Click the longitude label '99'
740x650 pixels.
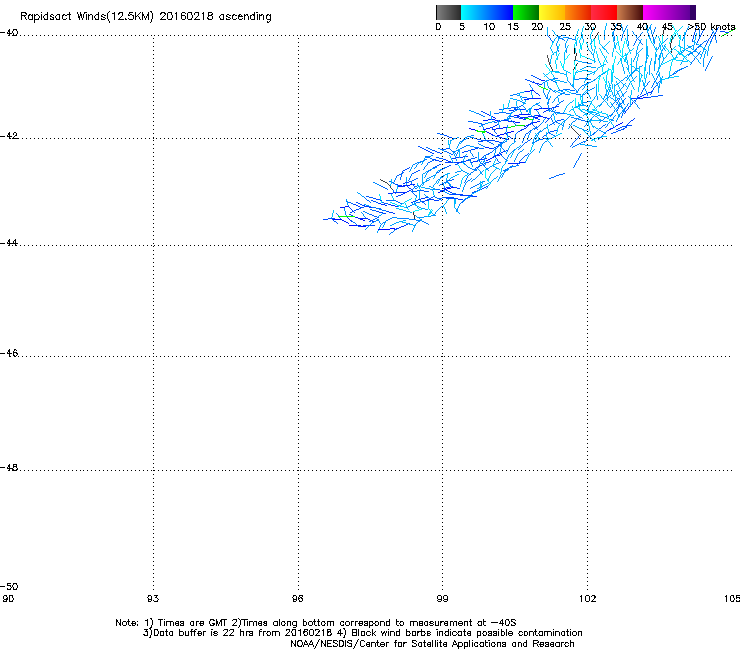coord(442,599)
